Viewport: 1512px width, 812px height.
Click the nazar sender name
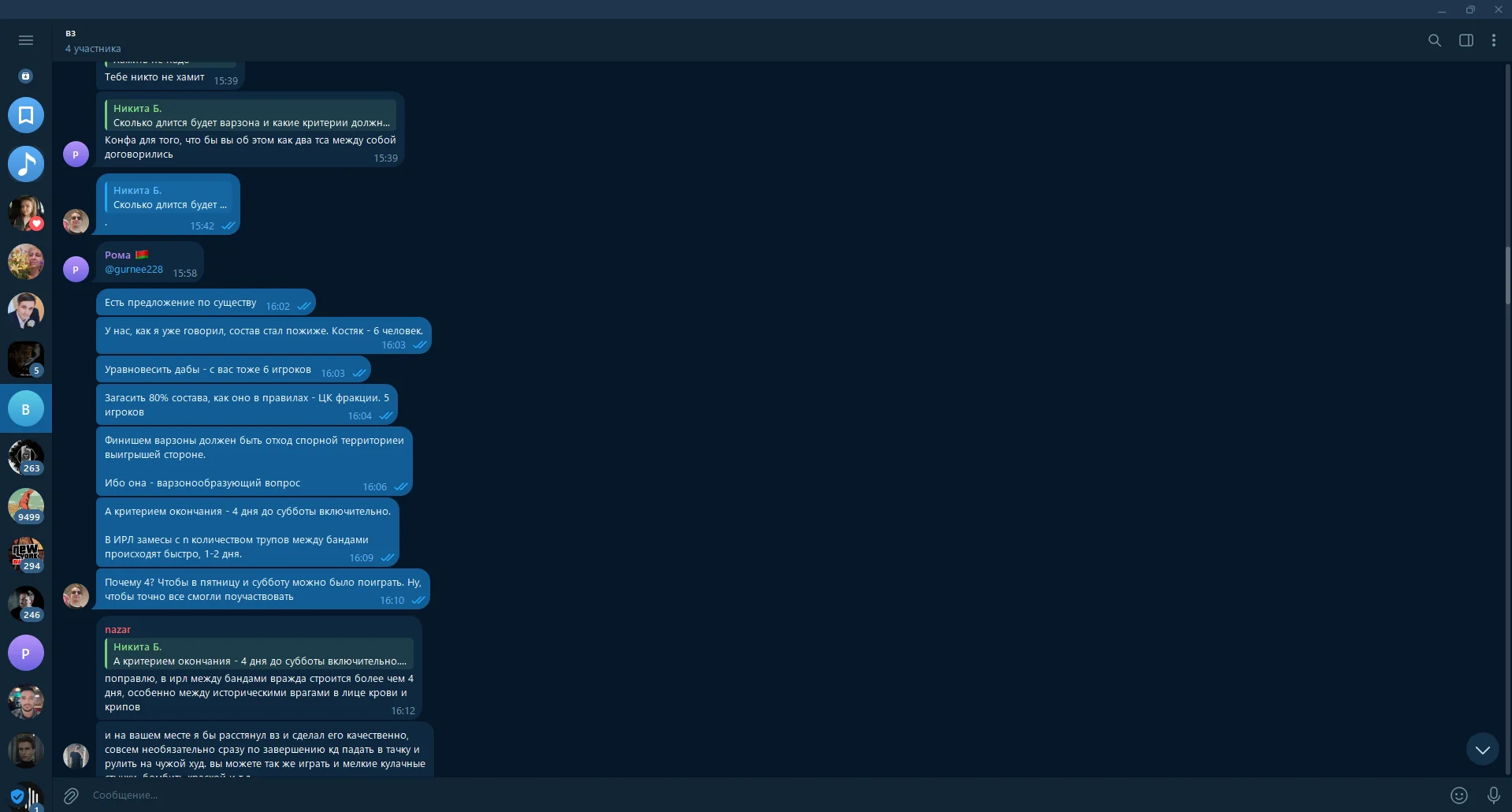(117, 629)
